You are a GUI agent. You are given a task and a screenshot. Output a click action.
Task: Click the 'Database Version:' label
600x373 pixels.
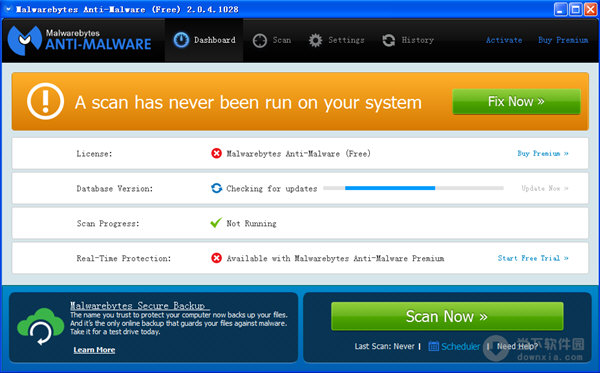114,189
